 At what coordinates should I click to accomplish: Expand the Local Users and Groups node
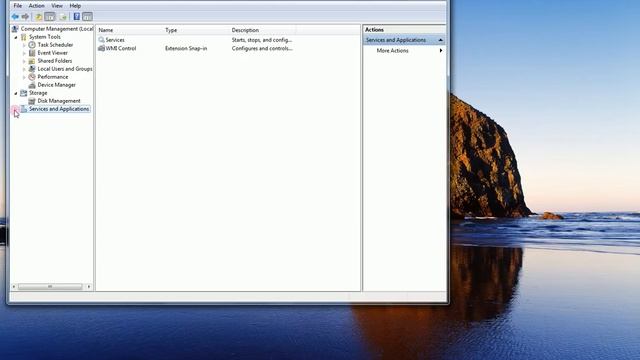coord(24,69)
